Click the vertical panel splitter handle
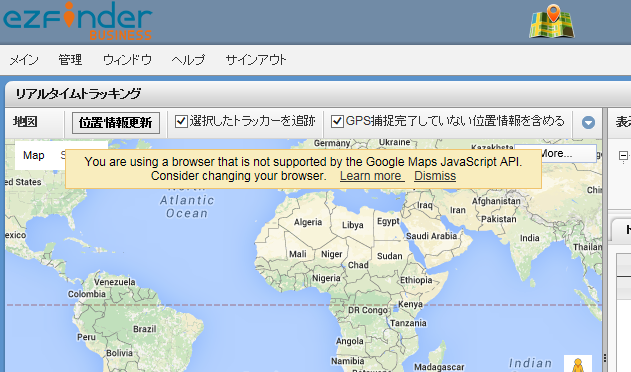Screen dimensions: 631x372 pyautogui.click(x=604, y=358)
